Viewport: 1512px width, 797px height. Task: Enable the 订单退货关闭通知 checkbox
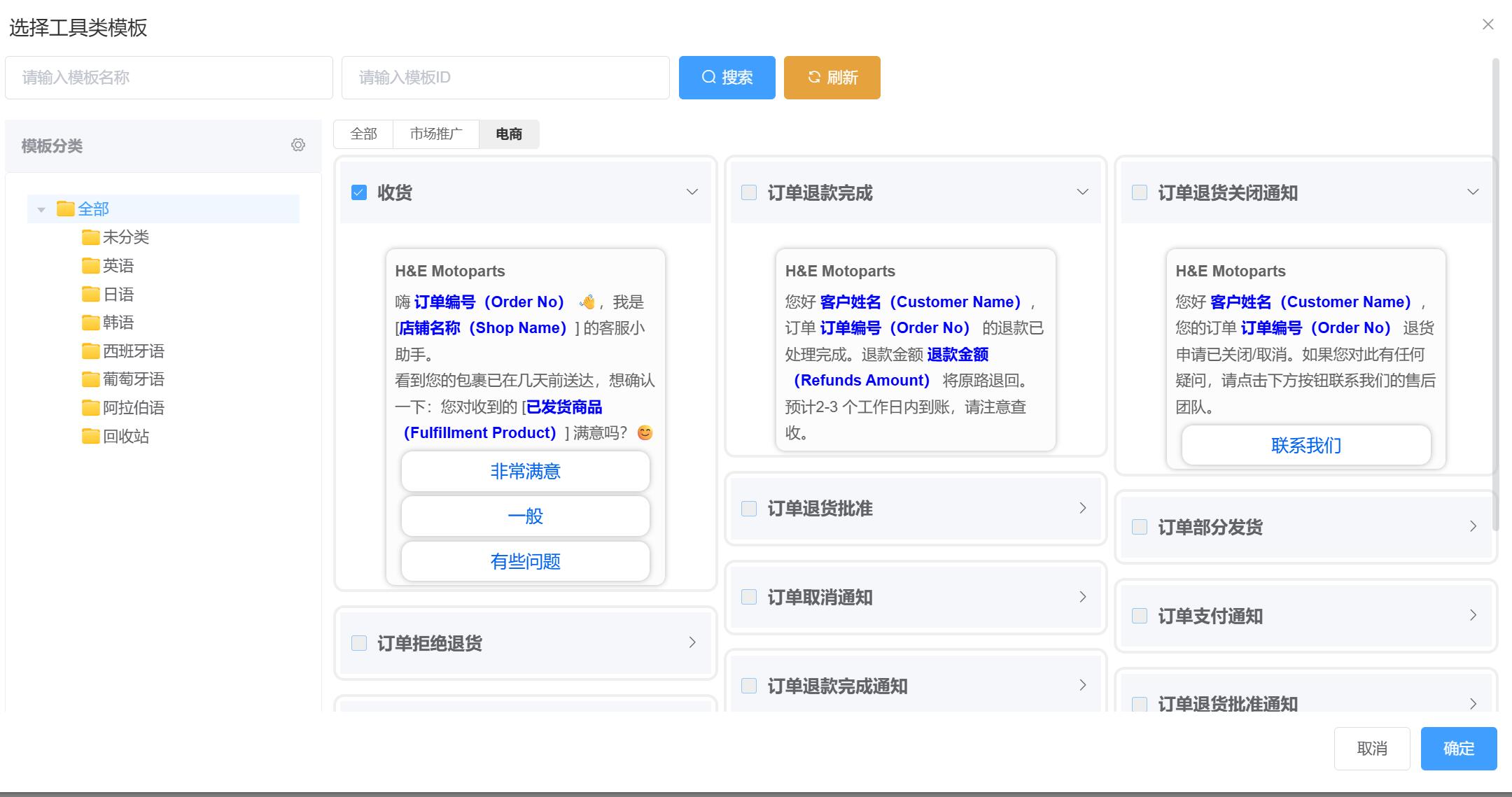point(1140,190)
